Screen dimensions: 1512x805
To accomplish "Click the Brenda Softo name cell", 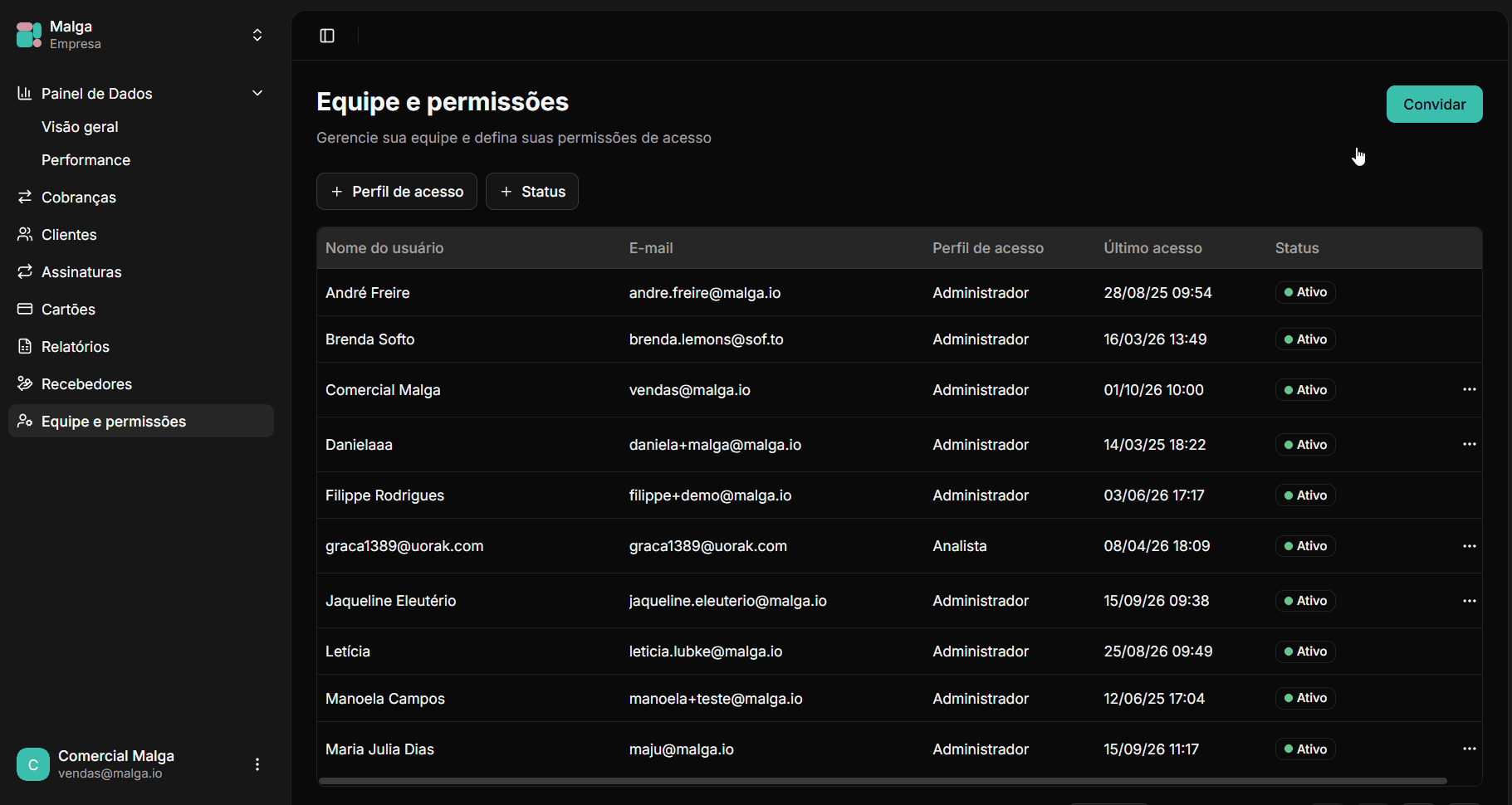I will tap(369, 339).
